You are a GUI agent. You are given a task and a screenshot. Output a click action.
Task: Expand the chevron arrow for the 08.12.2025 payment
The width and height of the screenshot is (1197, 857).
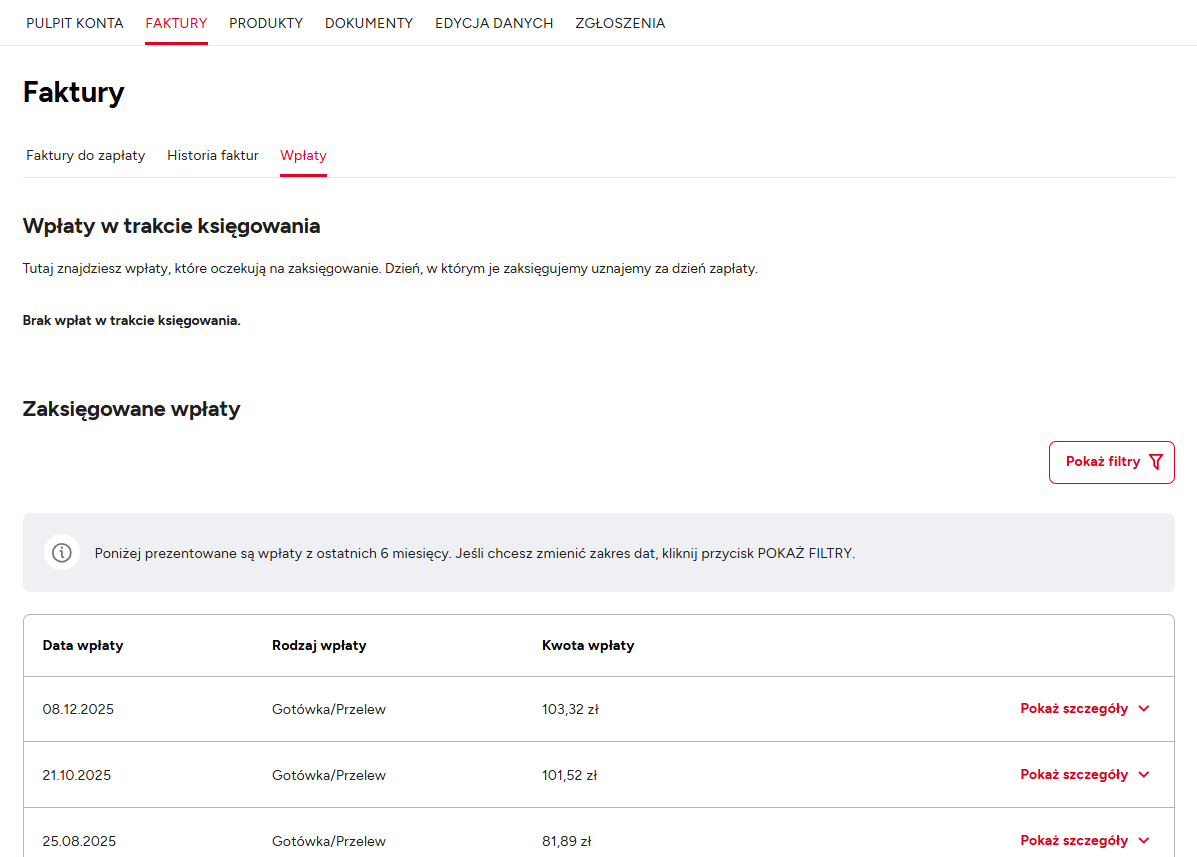click(x=1144, y=709)
